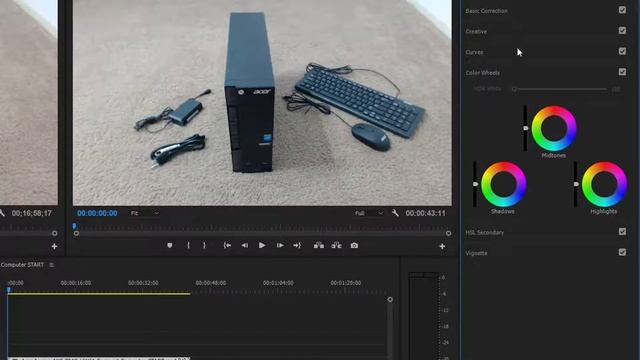Click the blue 00:00:00:00 program timecode

97,213
